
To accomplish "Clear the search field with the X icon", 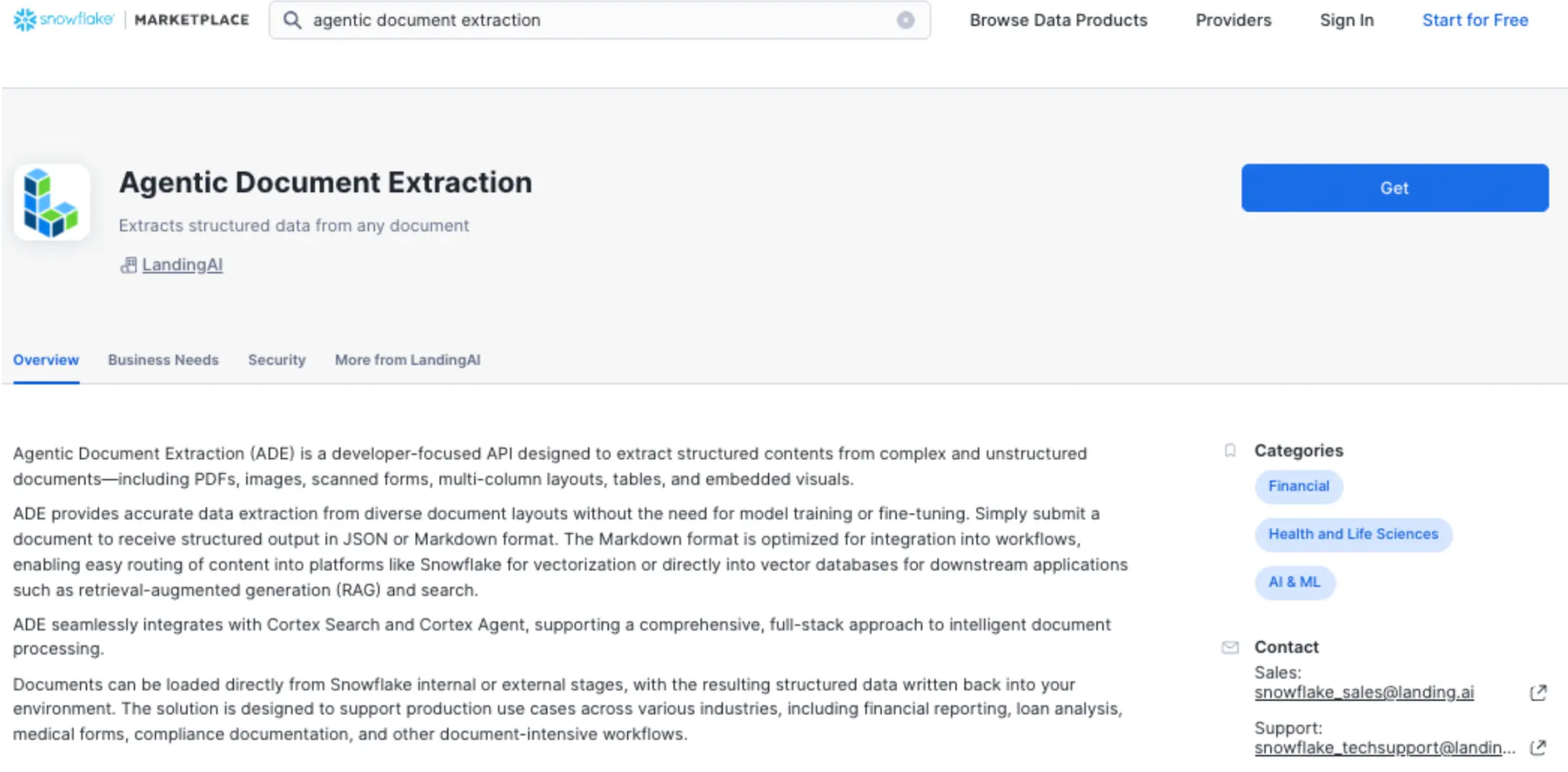I will click(905, 20).
